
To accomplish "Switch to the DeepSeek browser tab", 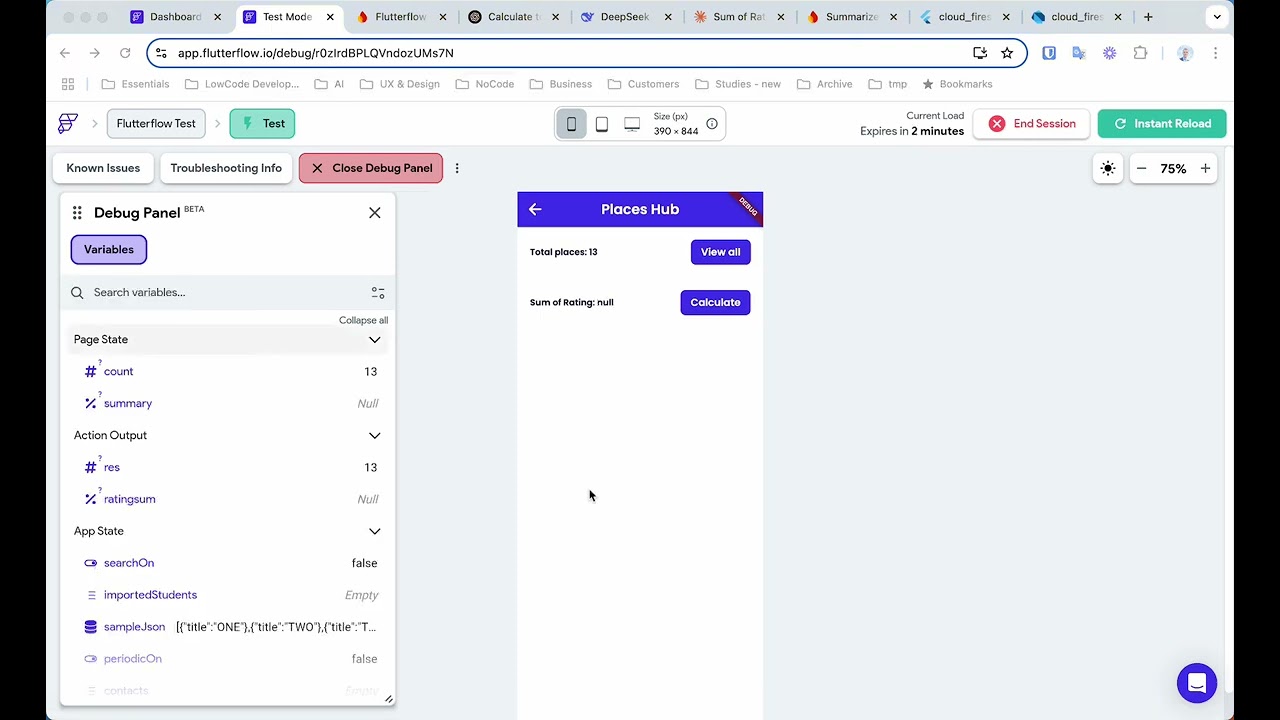I will pyautogui.click(x=625, y=17).
